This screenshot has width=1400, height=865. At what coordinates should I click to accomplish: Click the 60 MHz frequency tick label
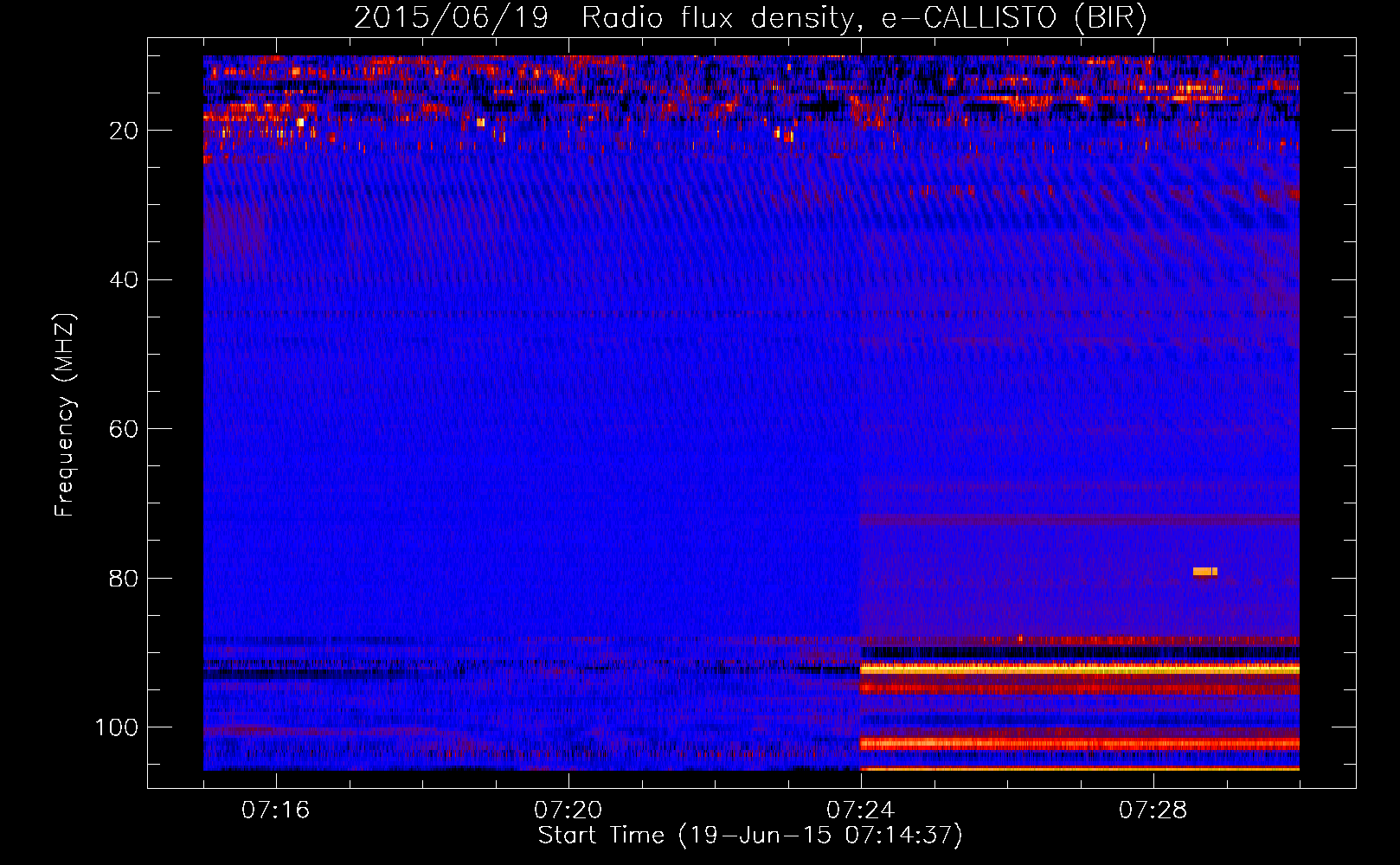point(125,429)
